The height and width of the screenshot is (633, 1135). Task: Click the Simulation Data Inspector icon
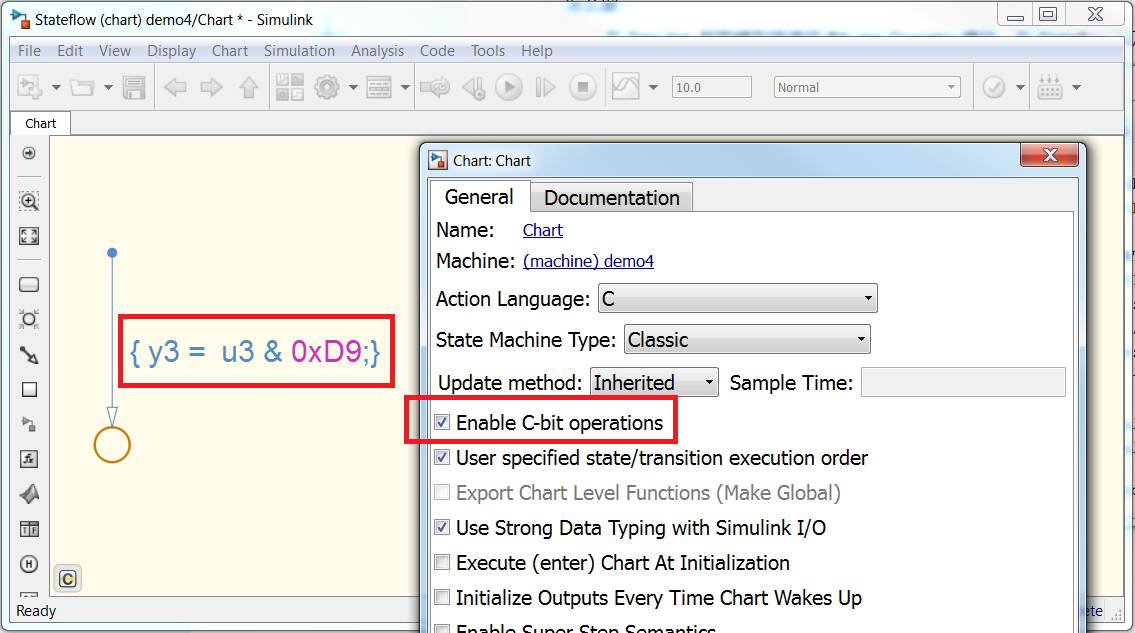click(x=625, y=87)
